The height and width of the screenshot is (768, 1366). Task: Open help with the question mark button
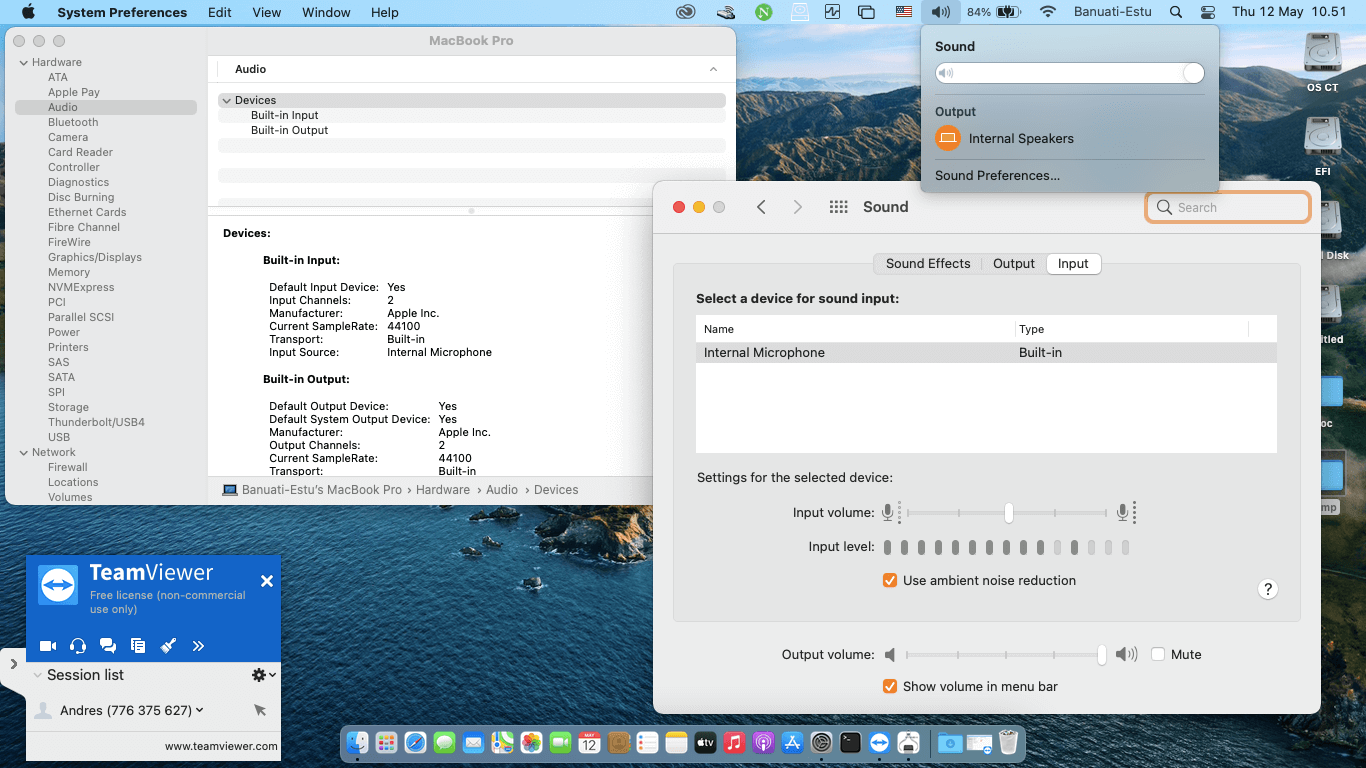1267,589
